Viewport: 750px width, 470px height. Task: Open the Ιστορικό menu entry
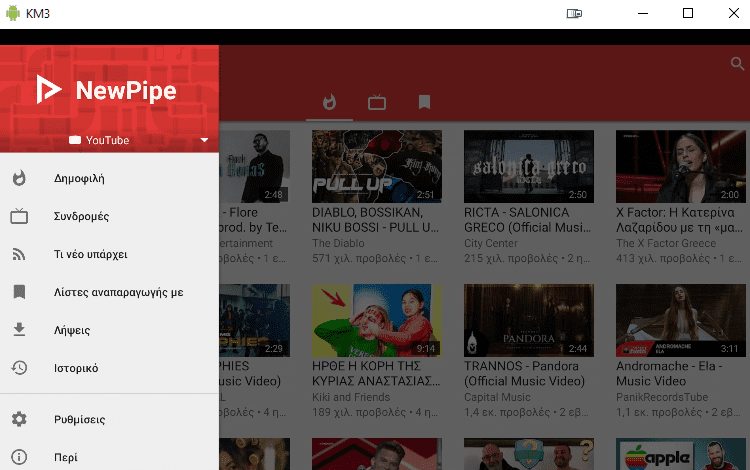(110, 368)
